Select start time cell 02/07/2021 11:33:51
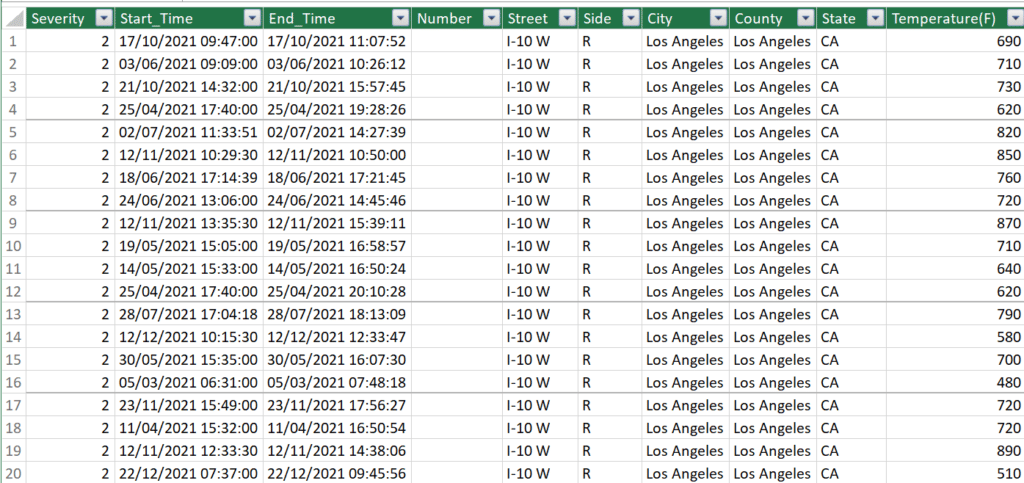 click(189, 132)
